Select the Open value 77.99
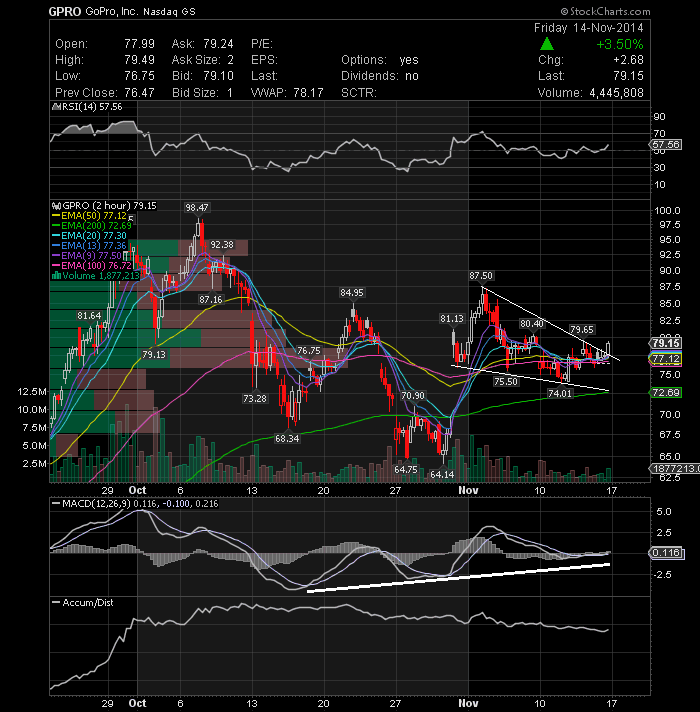700x712 pixels. (139, 44)
